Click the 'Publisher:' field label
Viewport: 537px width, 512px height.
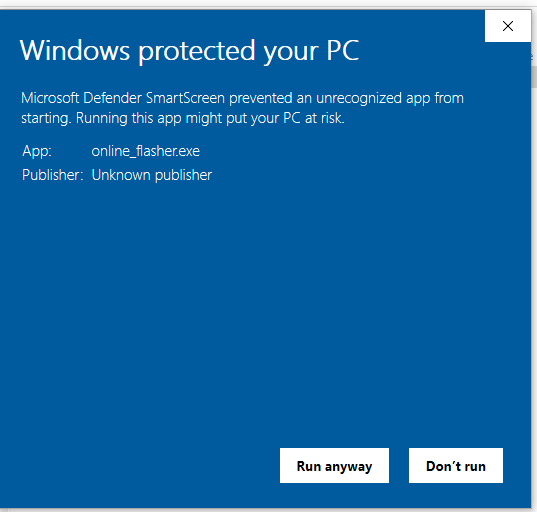53,175
